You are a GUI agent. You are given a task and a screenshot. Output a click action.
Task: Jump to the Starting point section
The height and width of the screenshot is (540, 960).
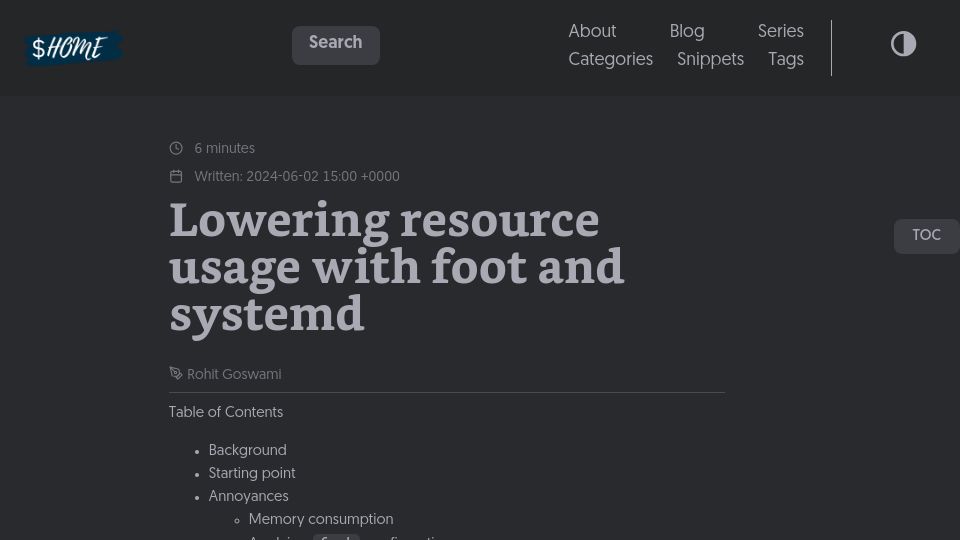click(252, 473)
